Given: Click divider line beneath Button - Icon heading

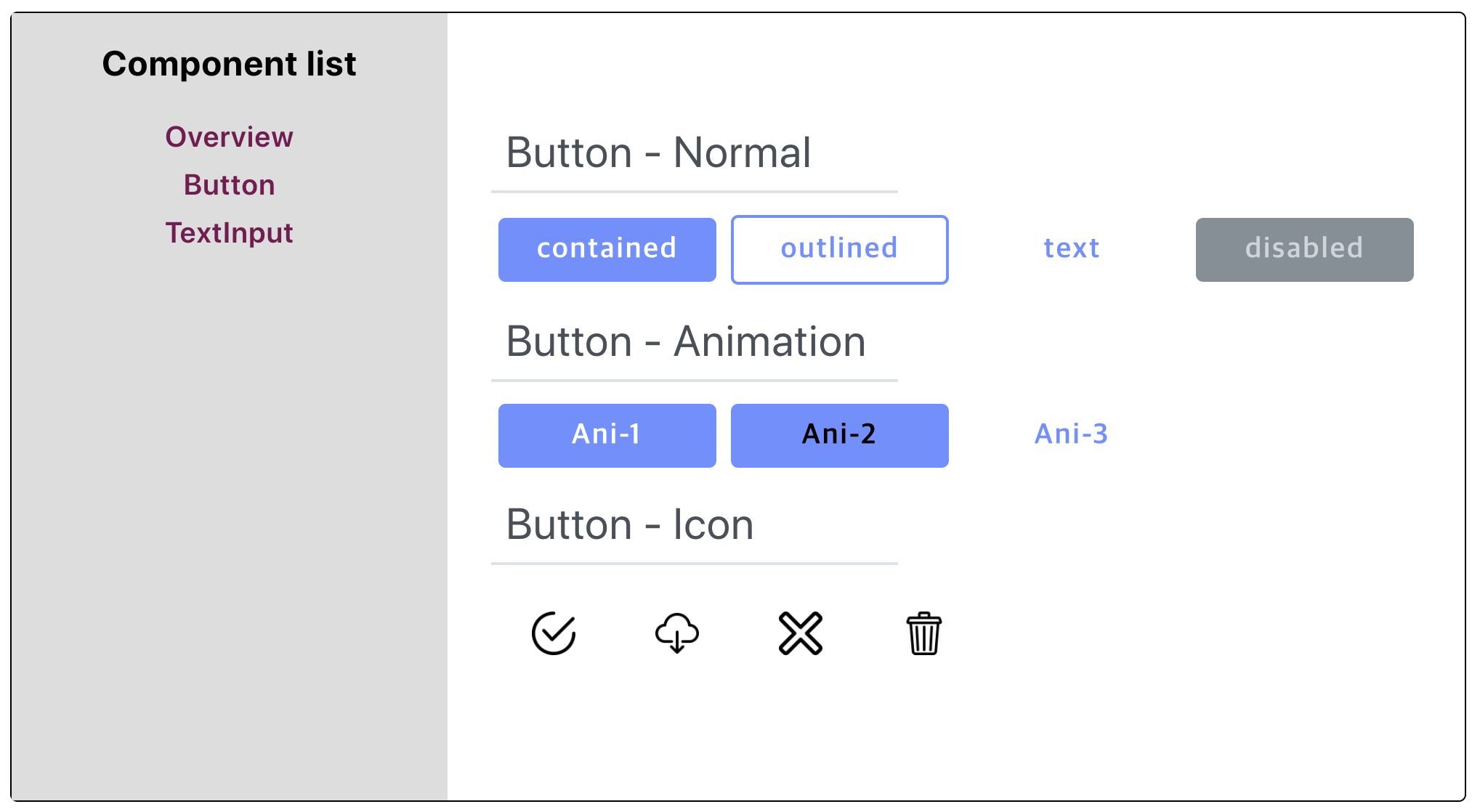Looking at the screenshot, I should click(695, 563).
